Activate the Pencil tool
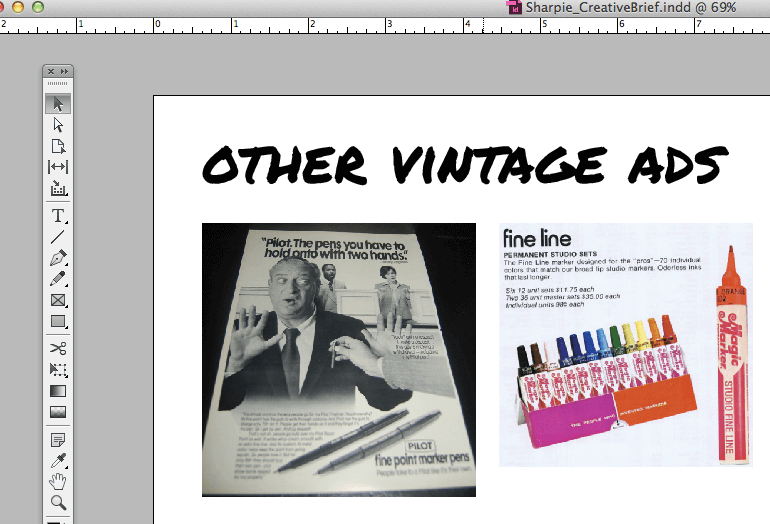This screenshot has width=770, height=524. point(58,279)
